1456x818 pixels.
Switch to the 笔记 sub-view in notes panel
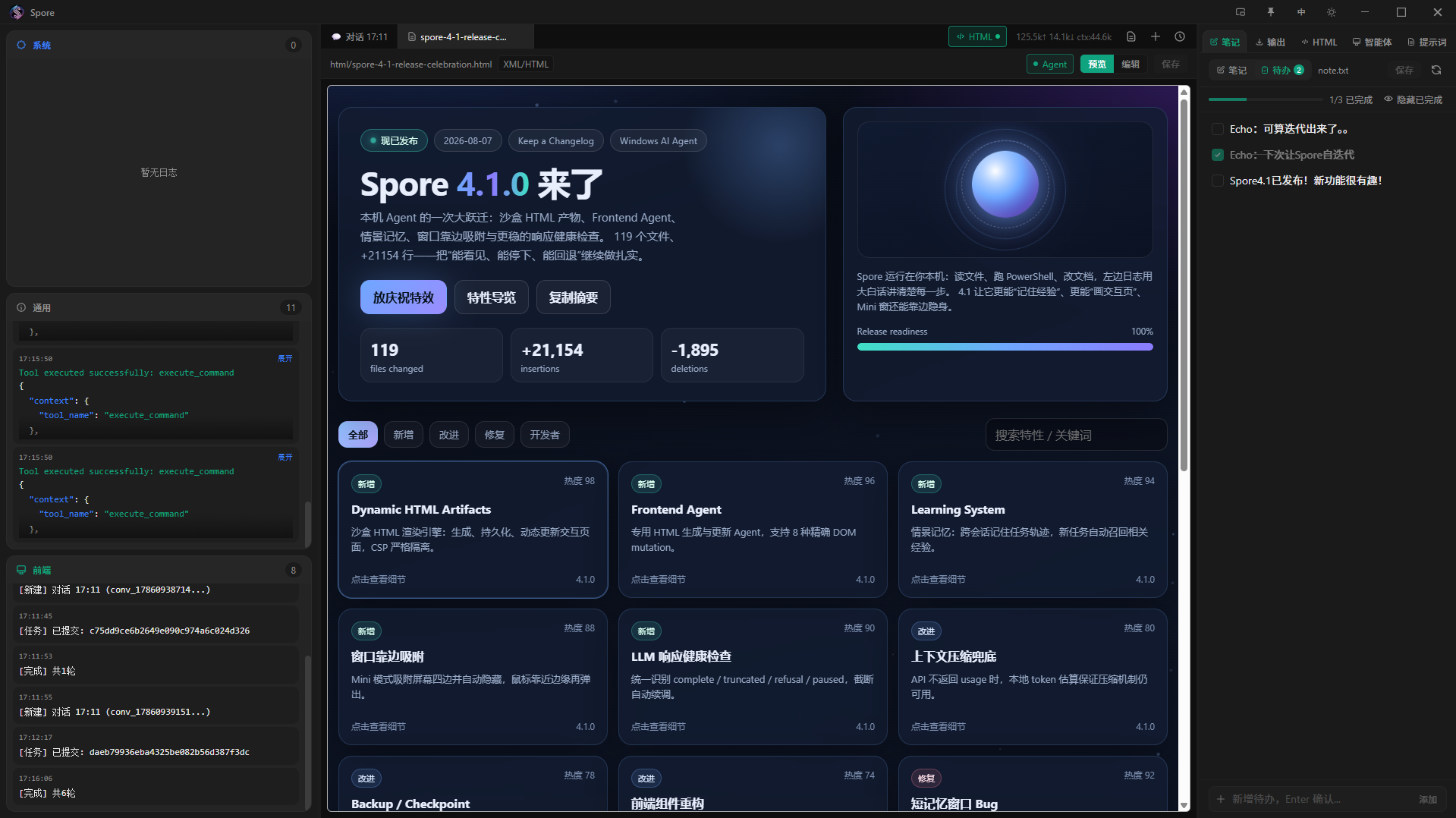(x=1232, y=70)
